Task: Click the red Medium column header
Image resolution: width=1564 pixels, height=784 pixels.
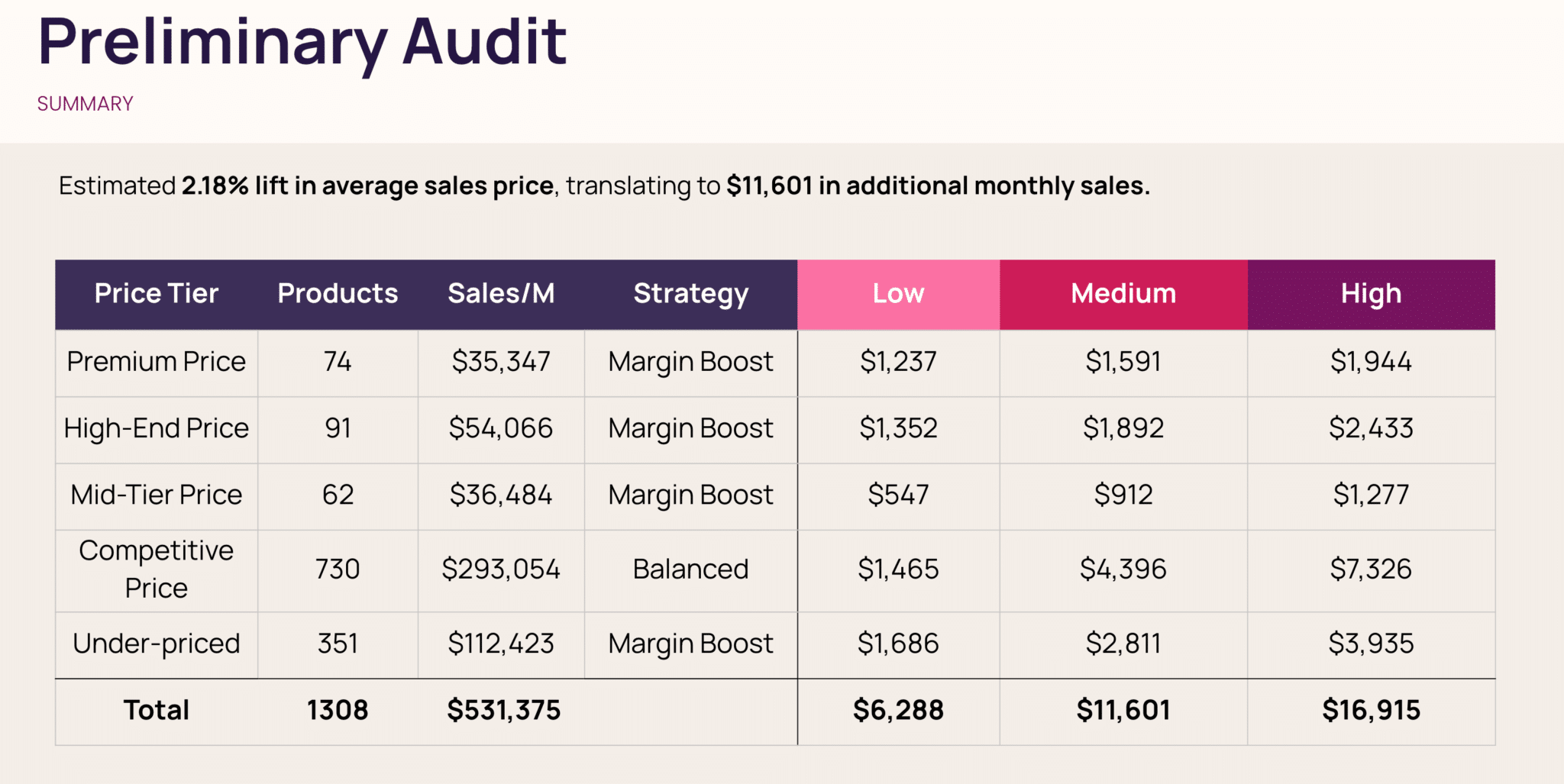Action: click(x=1123, y=294)
